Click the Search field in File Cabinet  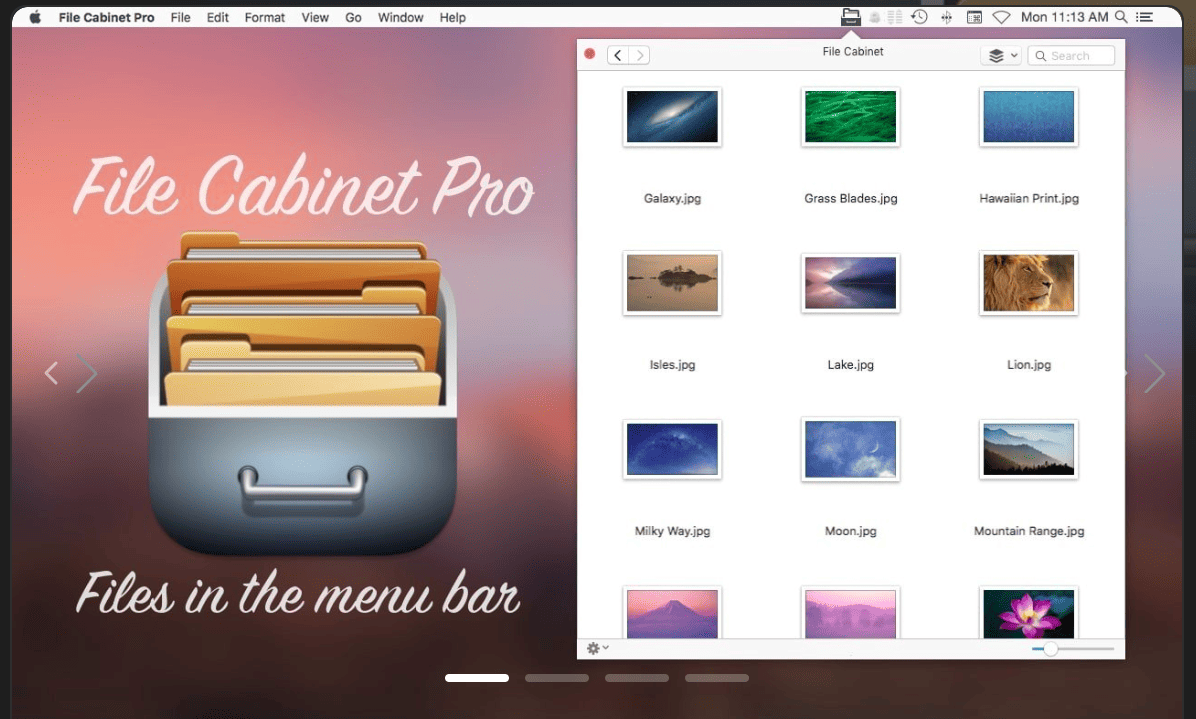[1071, 56]
